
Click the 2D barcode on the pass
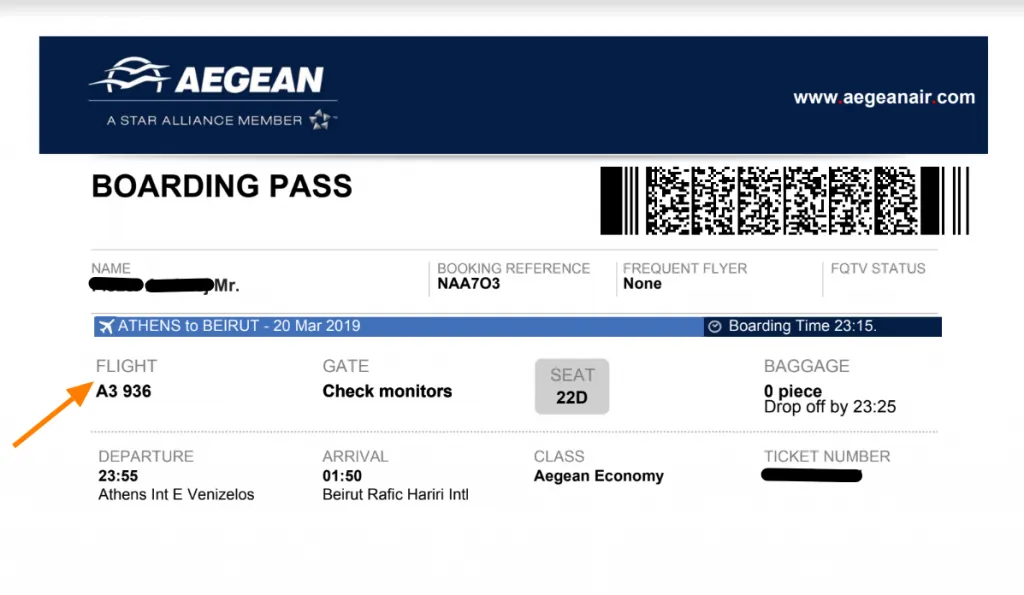point(784,201)
